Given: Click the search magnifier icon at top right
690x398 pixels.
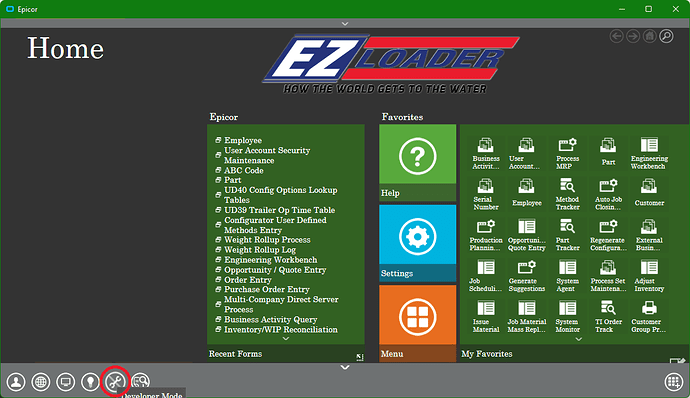Looking at the screenshot, I should click(x=666, y=36).
